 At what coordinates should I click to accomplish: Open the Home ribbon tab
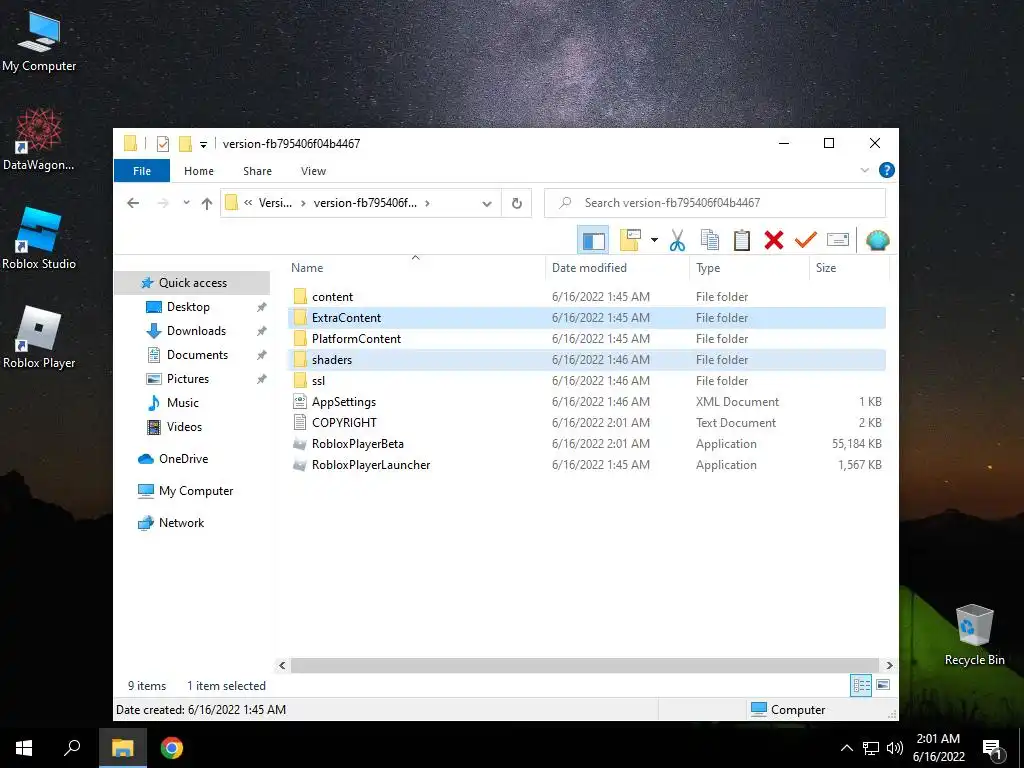click(199, 171)
